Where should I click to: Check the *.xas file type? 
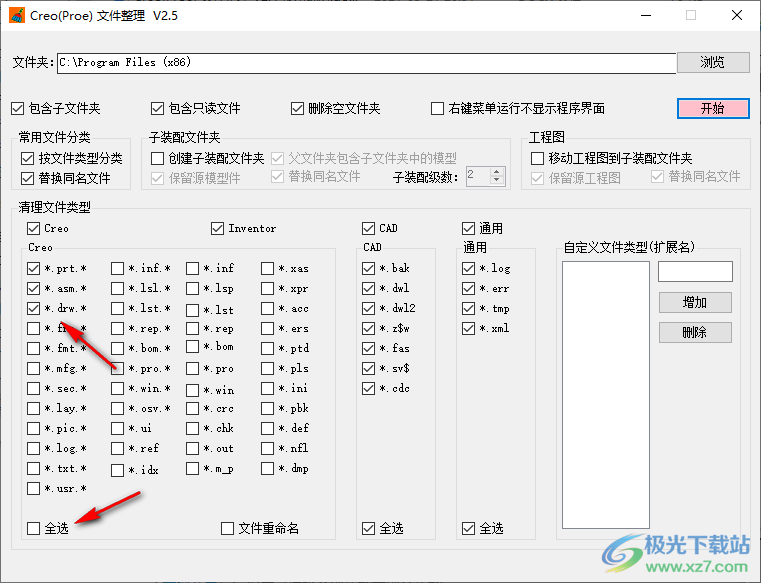267,268
